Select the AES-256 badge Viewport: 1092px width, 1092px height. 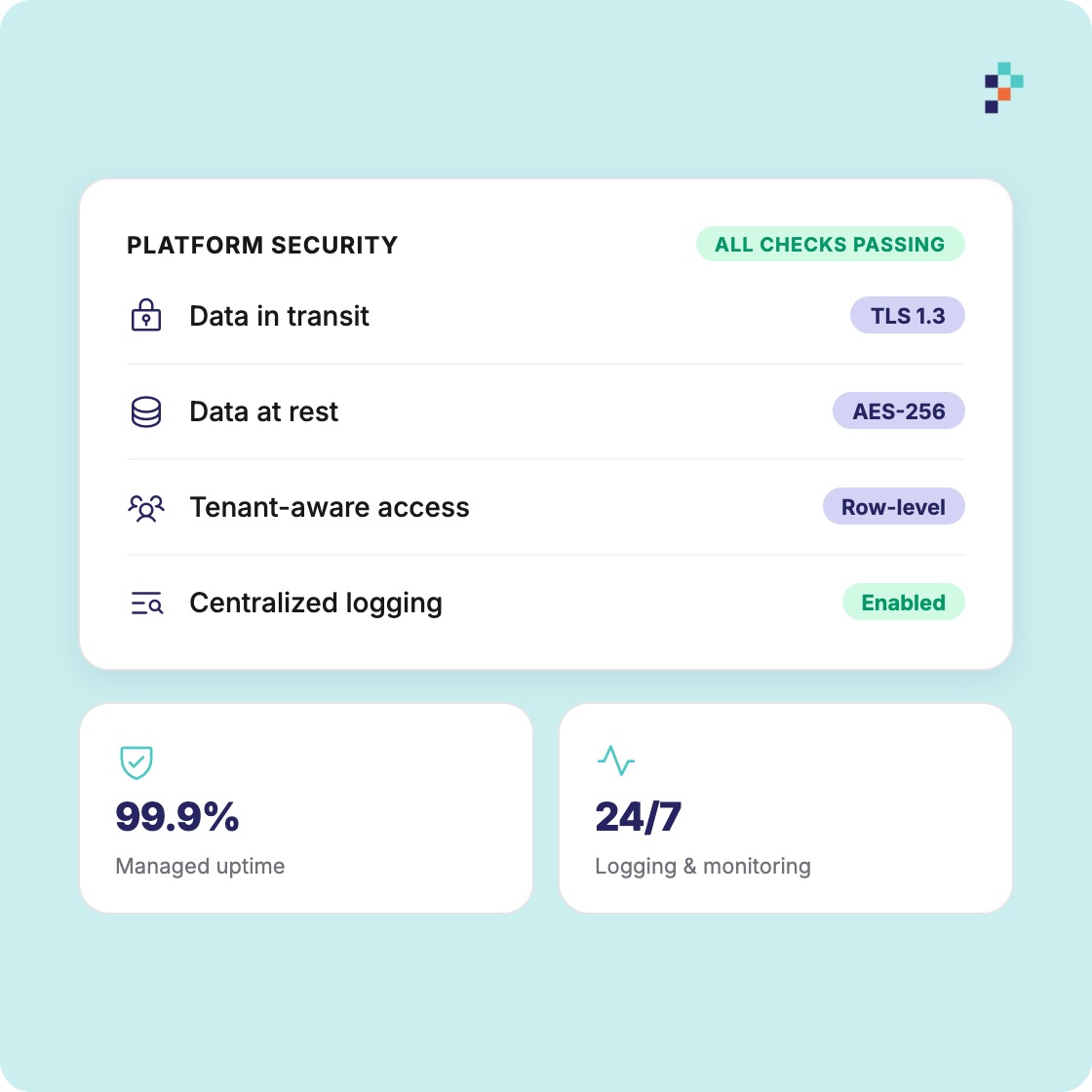point(898,410)
